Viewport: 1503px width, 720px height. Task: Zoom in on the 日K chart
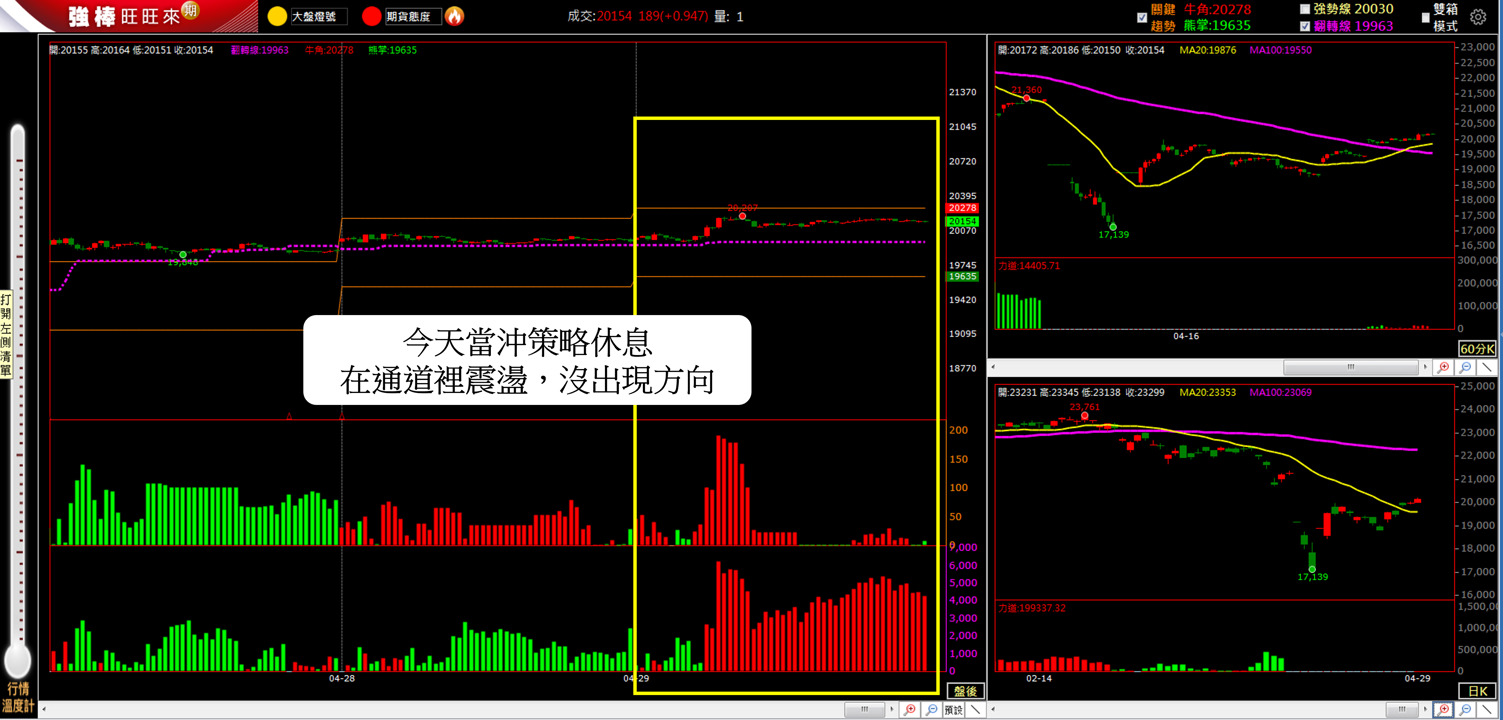[1443, 710]
